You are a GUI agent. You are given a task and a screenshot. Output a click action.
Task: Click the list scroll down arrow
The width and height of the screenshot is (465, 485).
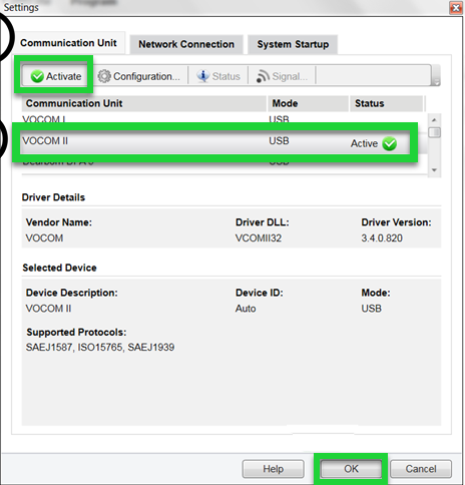pos(434,170)
